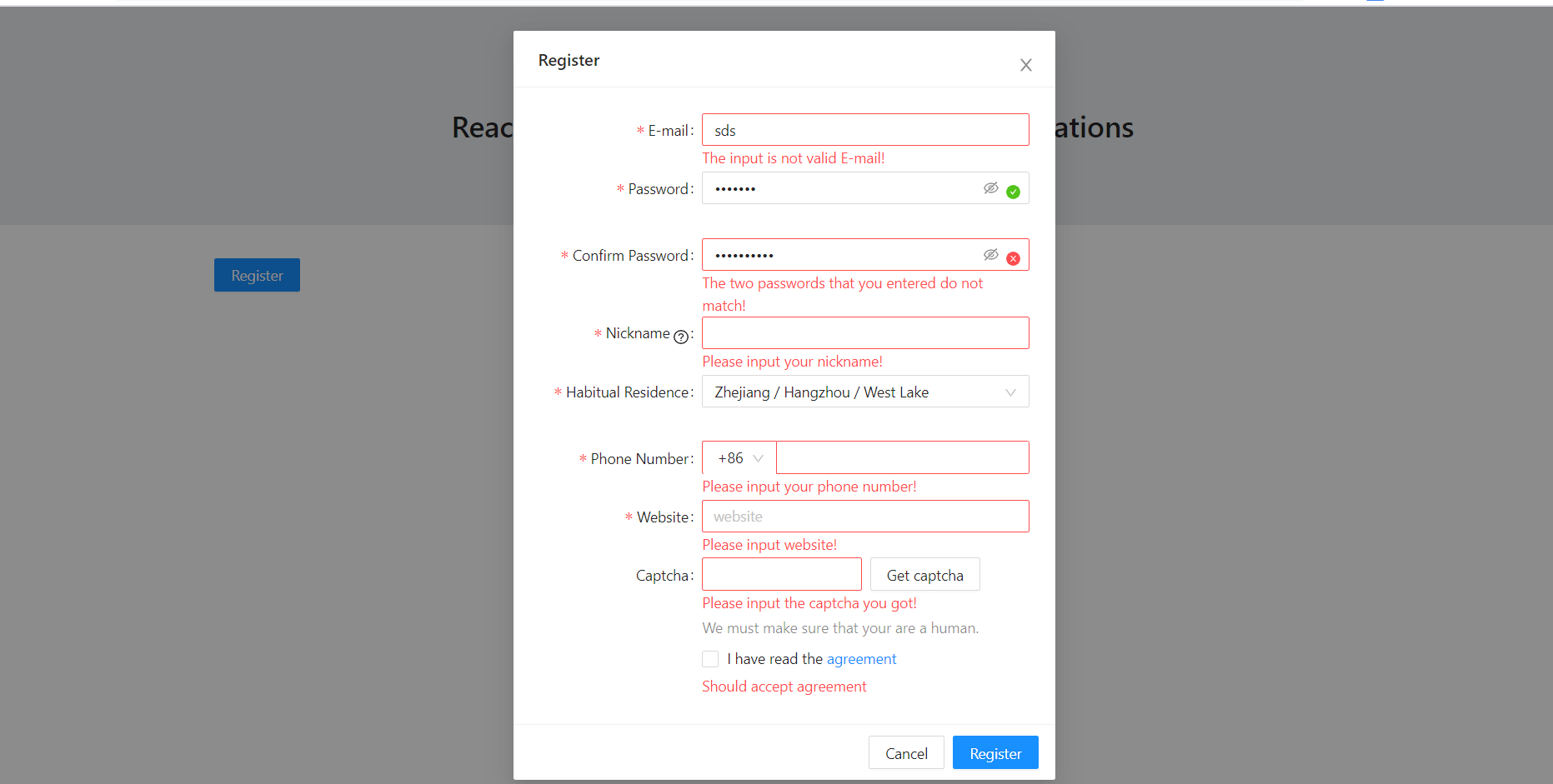Image resolution: width=1553 pixels, height=784 pixels.
Task: Dismiss the Register dialog with the X icon
Action: click(1025, 64)
